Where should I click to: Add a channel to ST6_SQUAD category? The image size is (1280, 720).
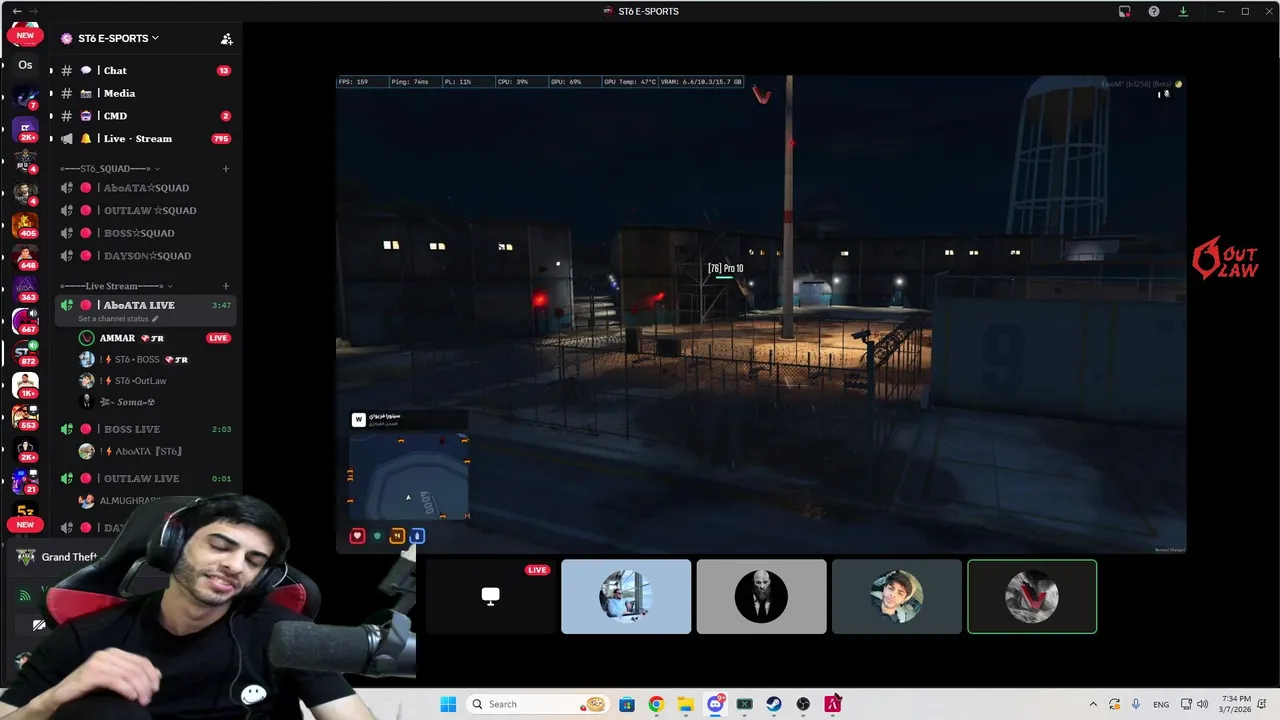coord(226,168)
